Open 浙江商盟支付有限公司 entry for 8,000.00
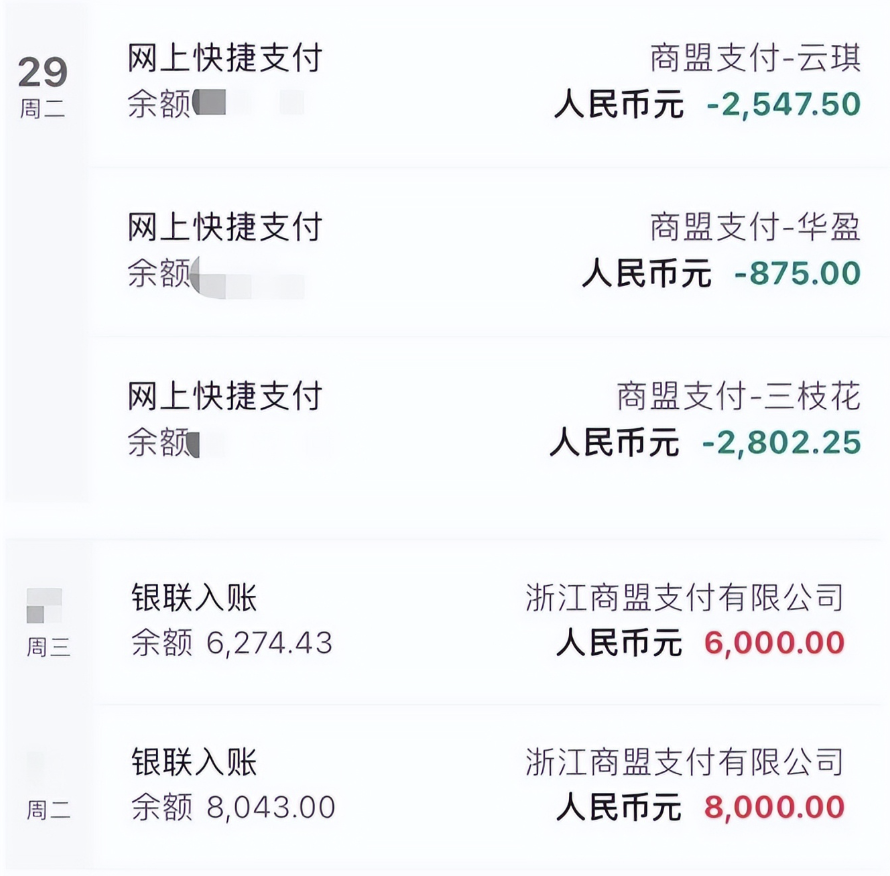890x876 pixels. (684, 762)
